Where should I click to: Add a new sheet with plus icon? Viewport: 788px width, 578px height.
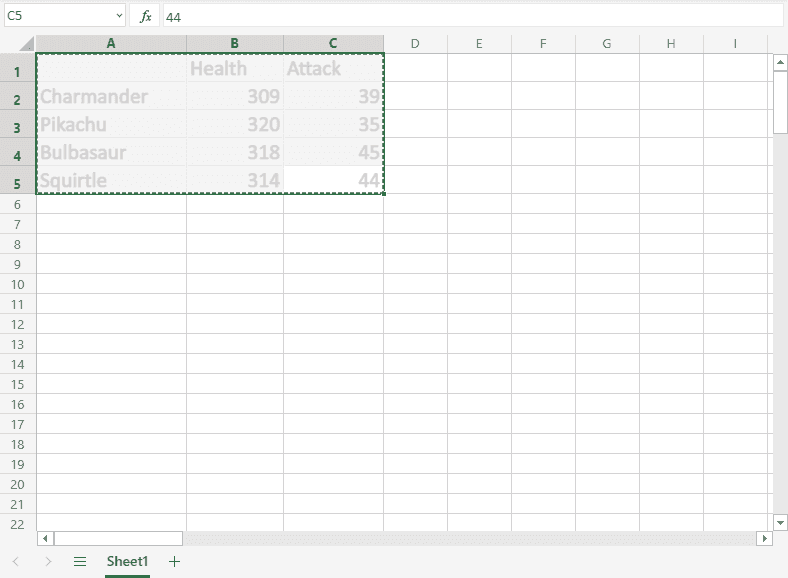[x=175, y=561]
